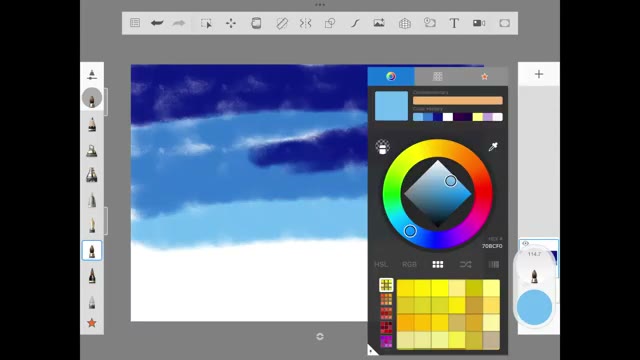Open the Time-lapse shapes icon

tap(429, 23)
